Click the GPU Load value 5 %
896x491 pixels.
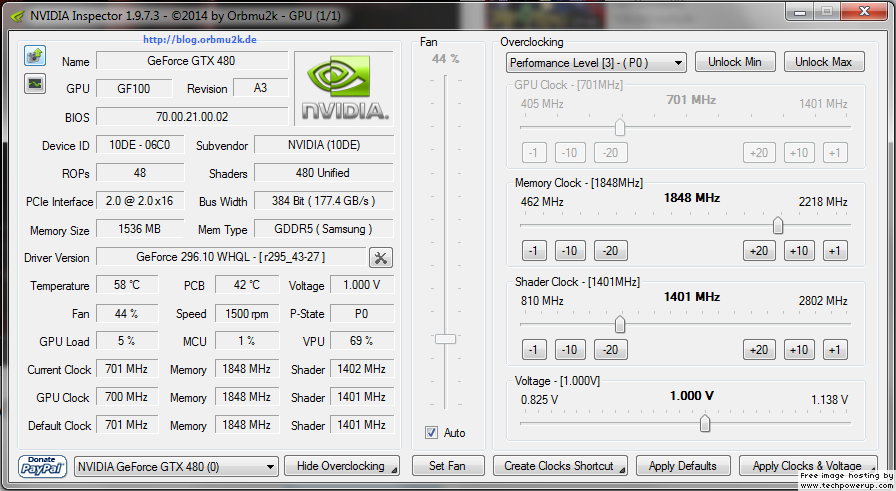(127, 341)
